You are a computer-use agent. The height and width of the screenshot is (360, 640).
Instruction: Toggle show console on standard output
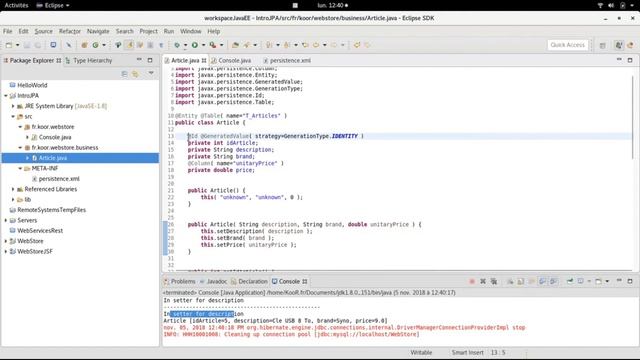pos(542,281)
